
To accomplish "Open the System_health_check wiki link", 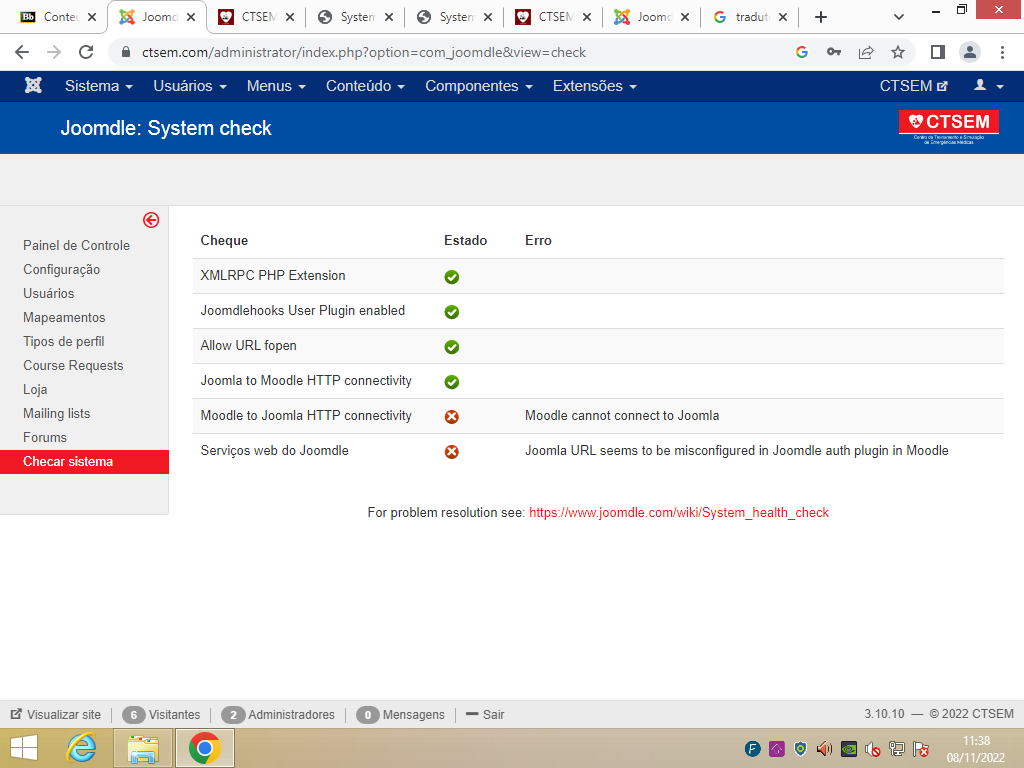I will point(679,513).
